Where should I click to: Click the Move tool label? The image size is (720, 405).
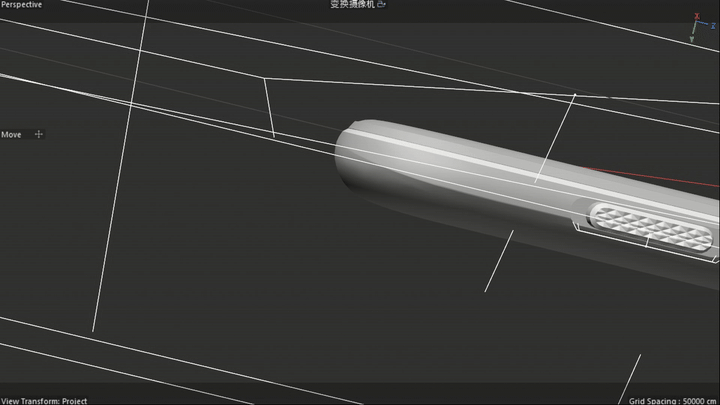click(11, 135)
